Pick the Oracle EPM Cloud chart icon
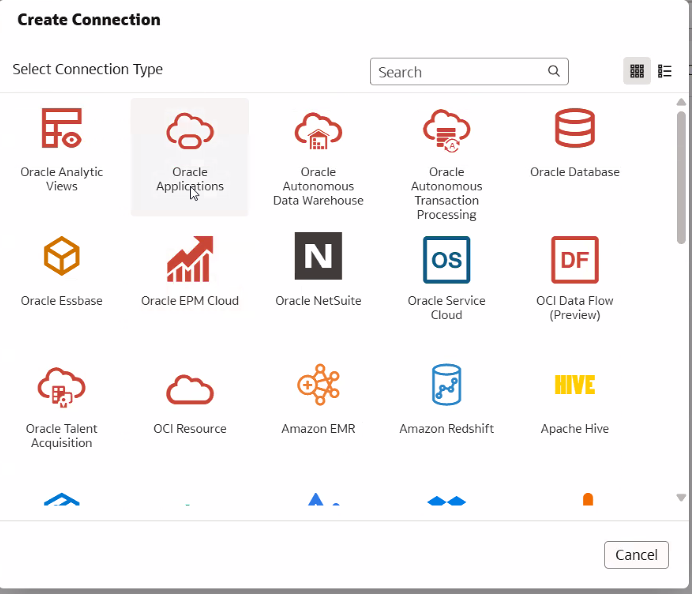 (x=190, y=259)
